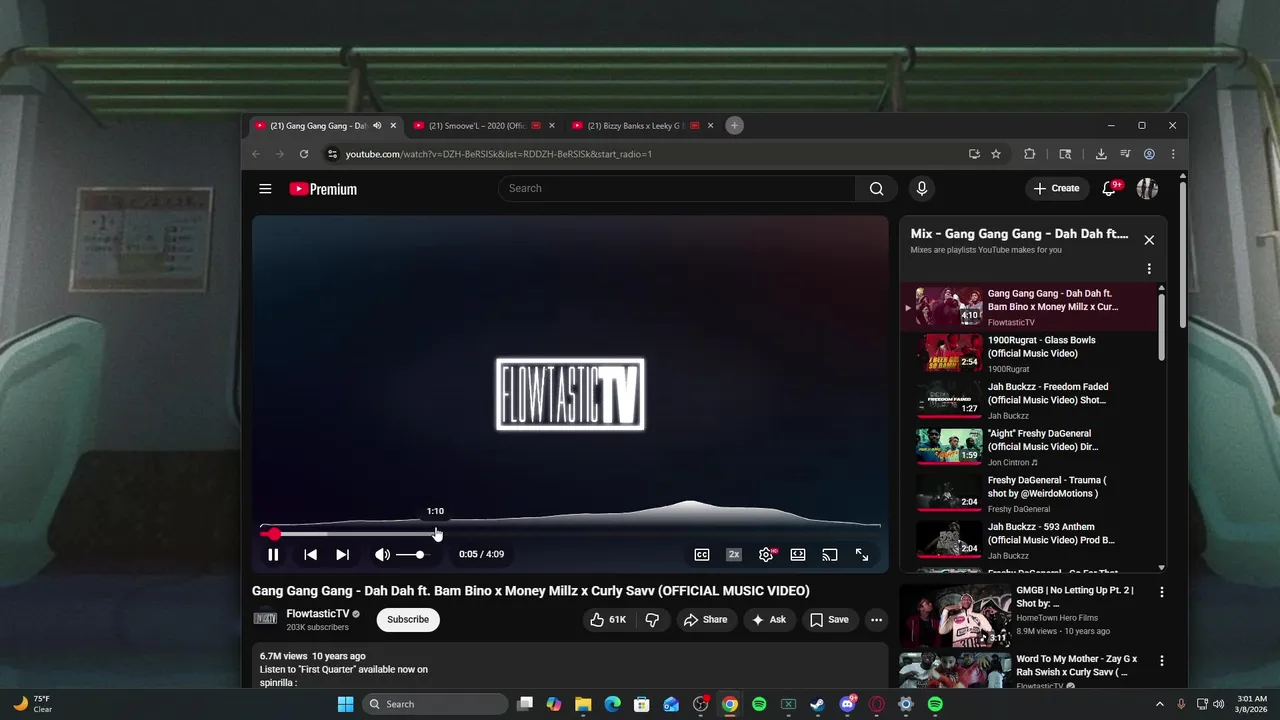Select current Gang Gang Gang Mix entry
This screenshot has width=1280, height=720.
(1027, 307)
